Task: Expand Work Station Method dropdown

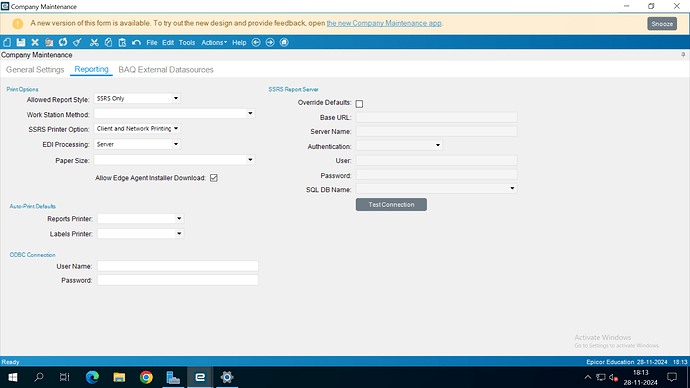Action: point(250,113)
